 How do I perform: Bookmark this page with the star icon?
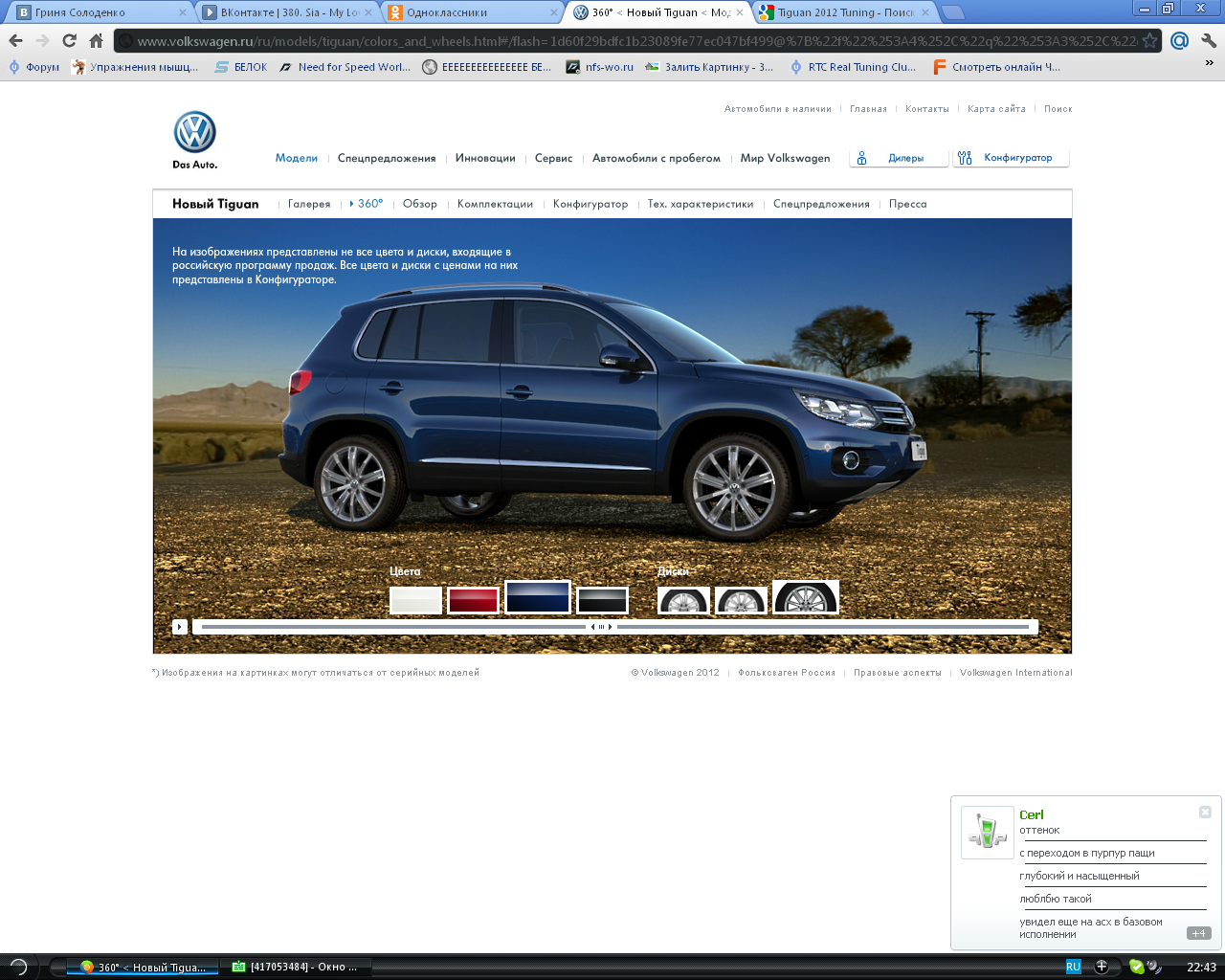[x=1149, y=40]
